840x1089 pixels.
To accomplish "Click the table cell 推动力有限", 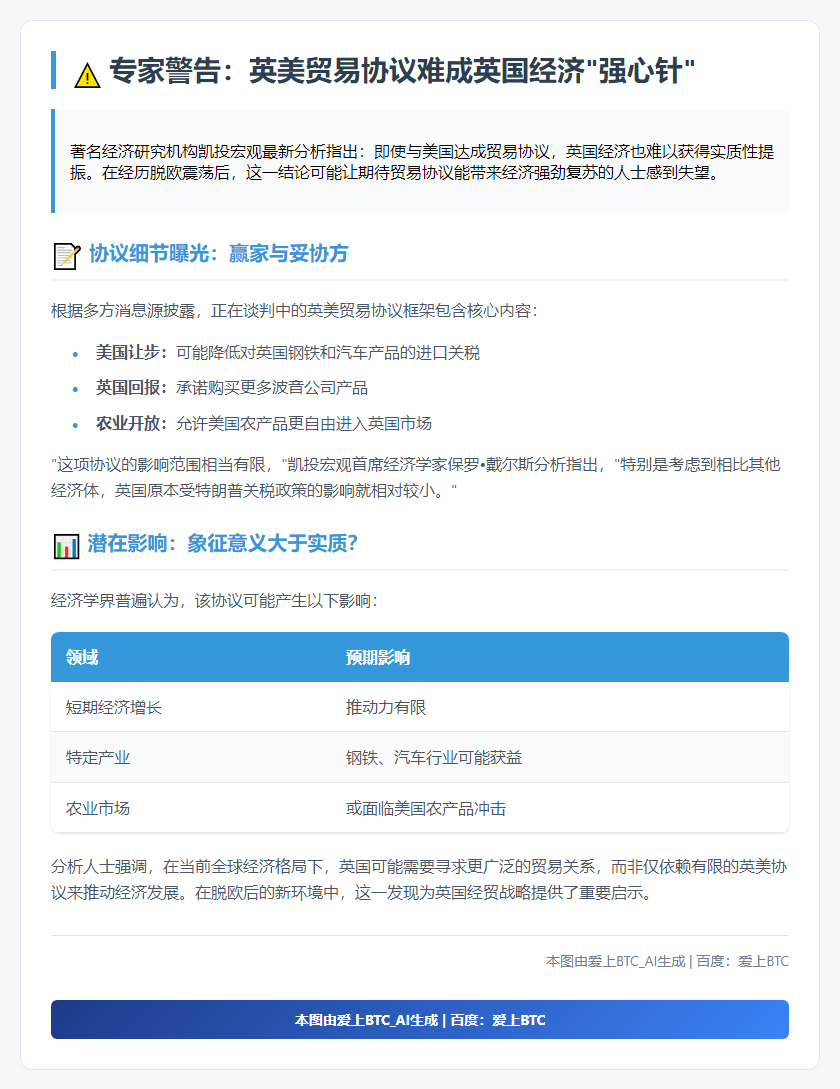I will point(386,707).
